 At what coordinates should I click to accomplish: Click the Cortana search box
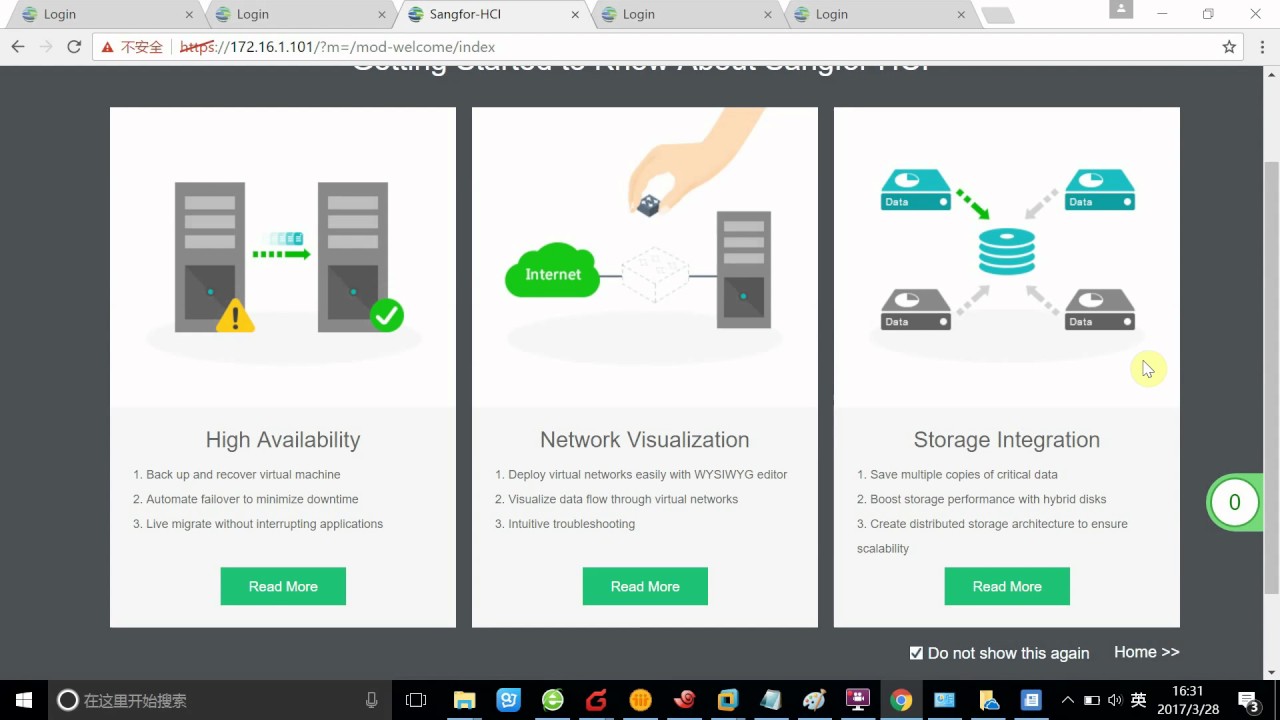220,700
